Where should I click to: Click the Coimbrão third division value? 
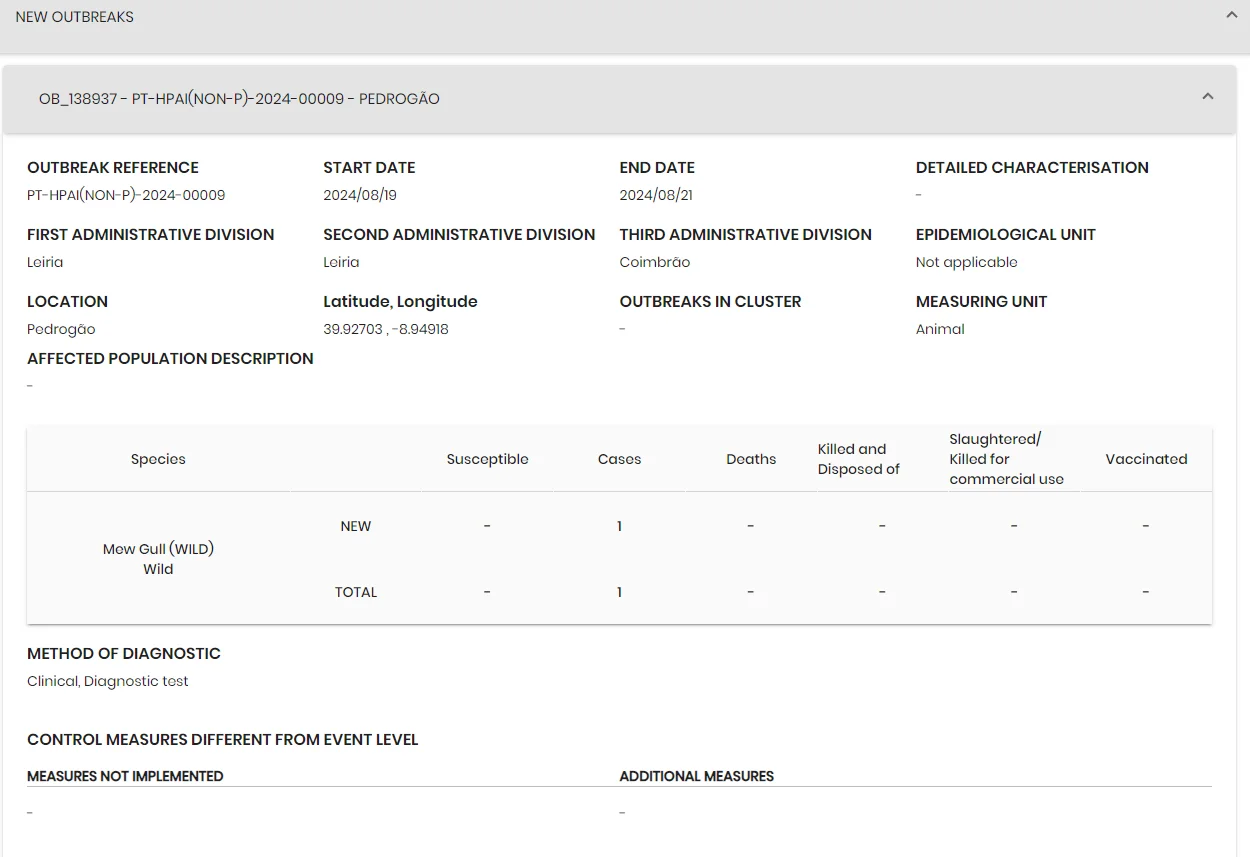655,262
